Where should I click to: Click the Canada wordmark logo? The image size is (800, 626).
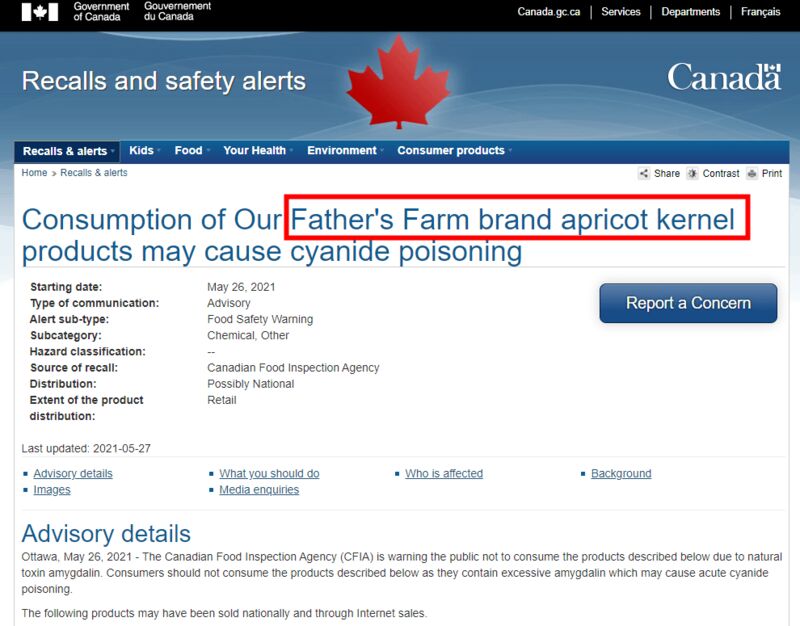tap(724, 77)
